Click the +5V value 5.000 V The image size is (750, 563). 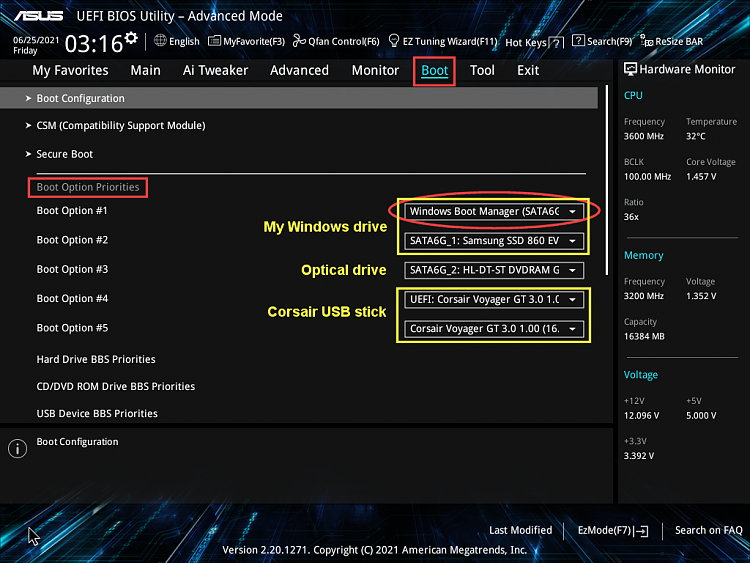(x=701, y=416)
